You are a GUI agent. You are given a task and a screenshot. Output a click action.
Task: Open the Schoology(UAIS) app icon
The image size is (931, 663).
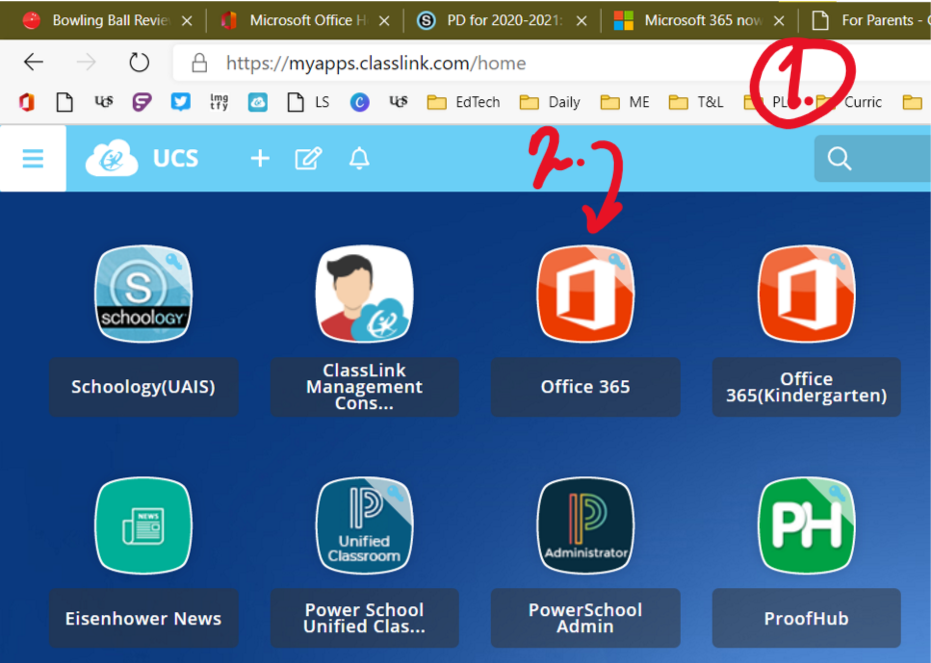point(143,294)
